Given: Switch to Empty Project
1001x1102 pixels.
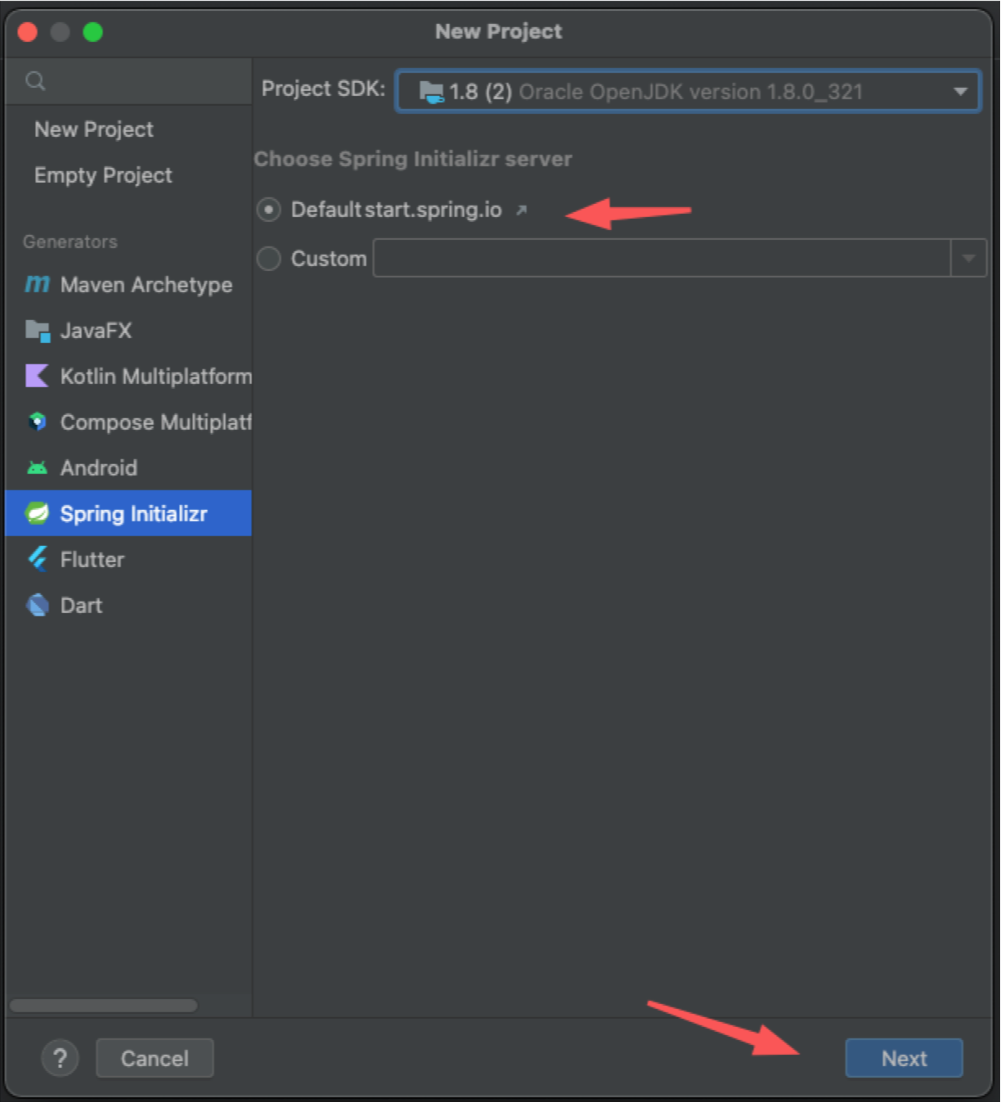Looking at the screenshot, I should [x=102, y=175].
